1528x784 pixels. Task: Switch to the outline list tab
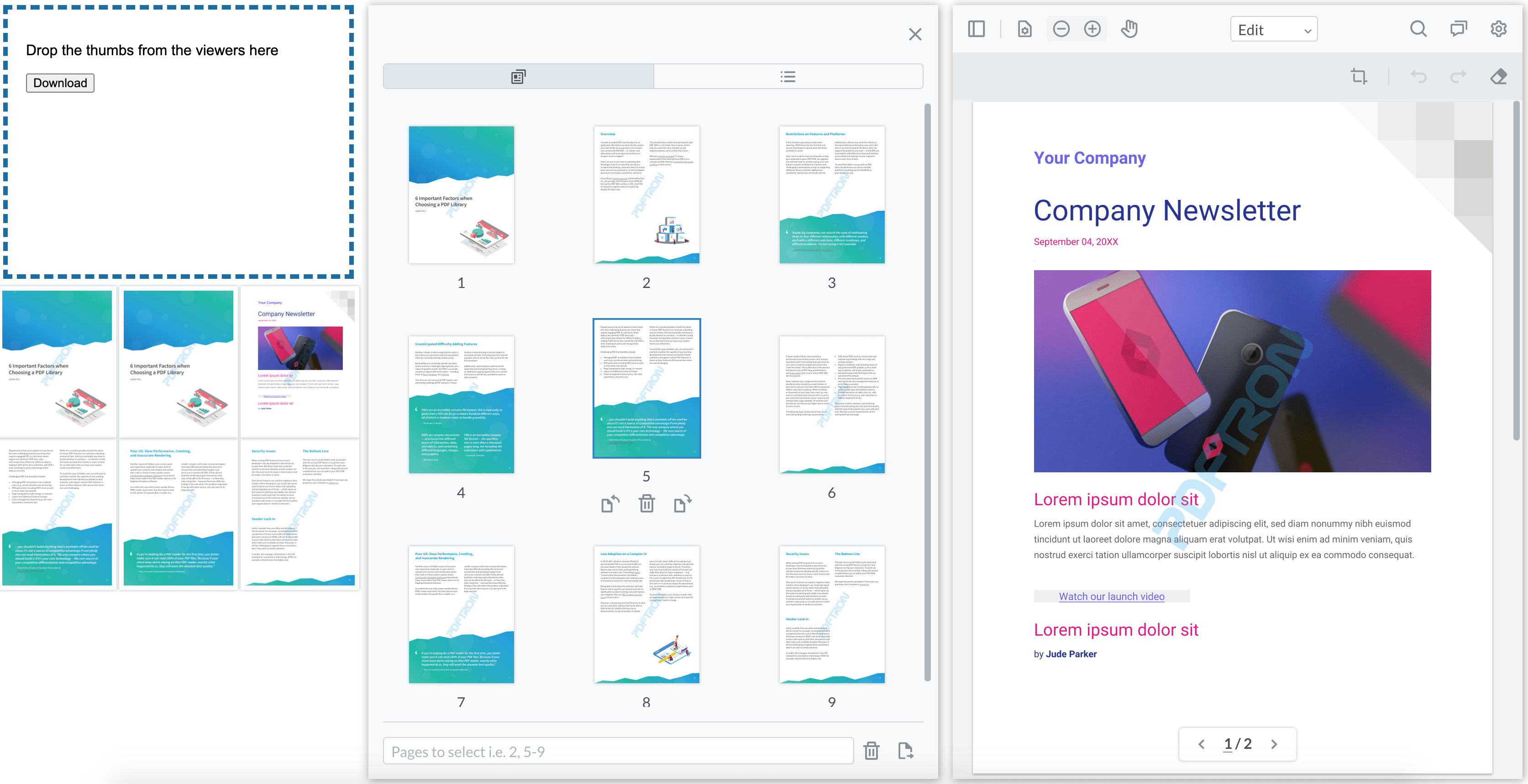pyautogui.click(x=788, y=77)
